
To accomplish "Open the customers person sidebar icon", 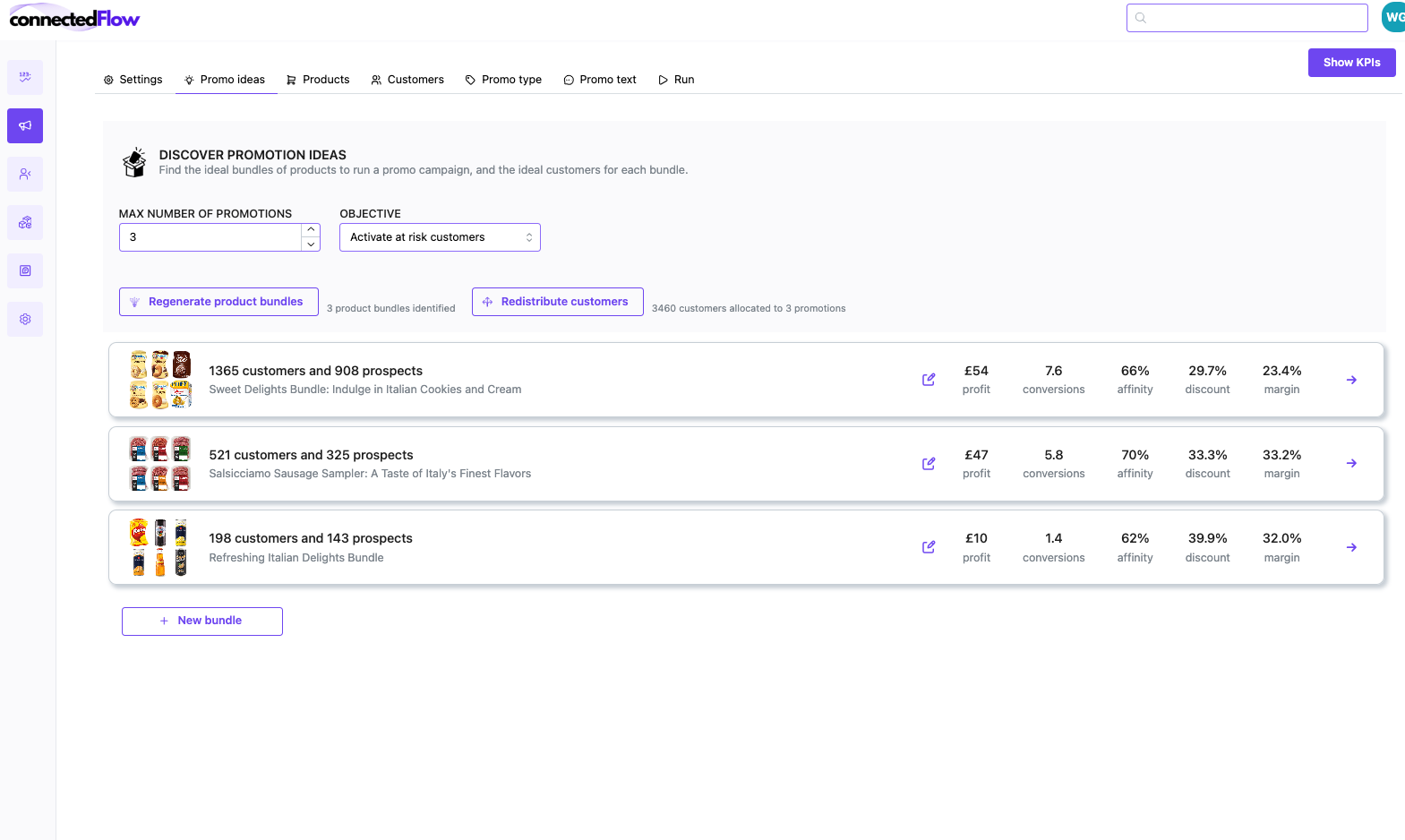I will [x=25, y=174].
